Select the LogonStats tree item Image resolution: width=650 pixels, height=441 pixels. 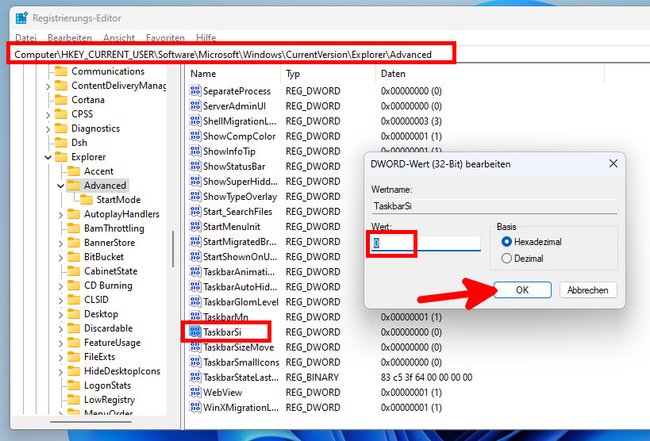click(x=107, y=385)
